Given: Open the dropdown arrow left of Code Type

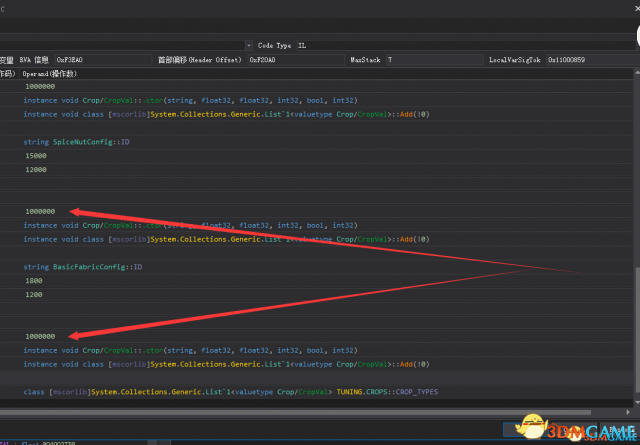Looking at the screenshot, I should pos(249,45).
